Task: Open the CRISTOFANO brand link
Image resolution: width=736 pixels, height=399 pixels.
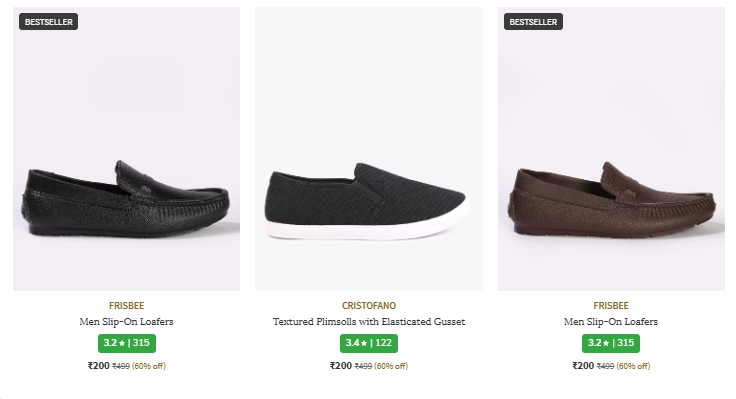Action: click(369, 306)
